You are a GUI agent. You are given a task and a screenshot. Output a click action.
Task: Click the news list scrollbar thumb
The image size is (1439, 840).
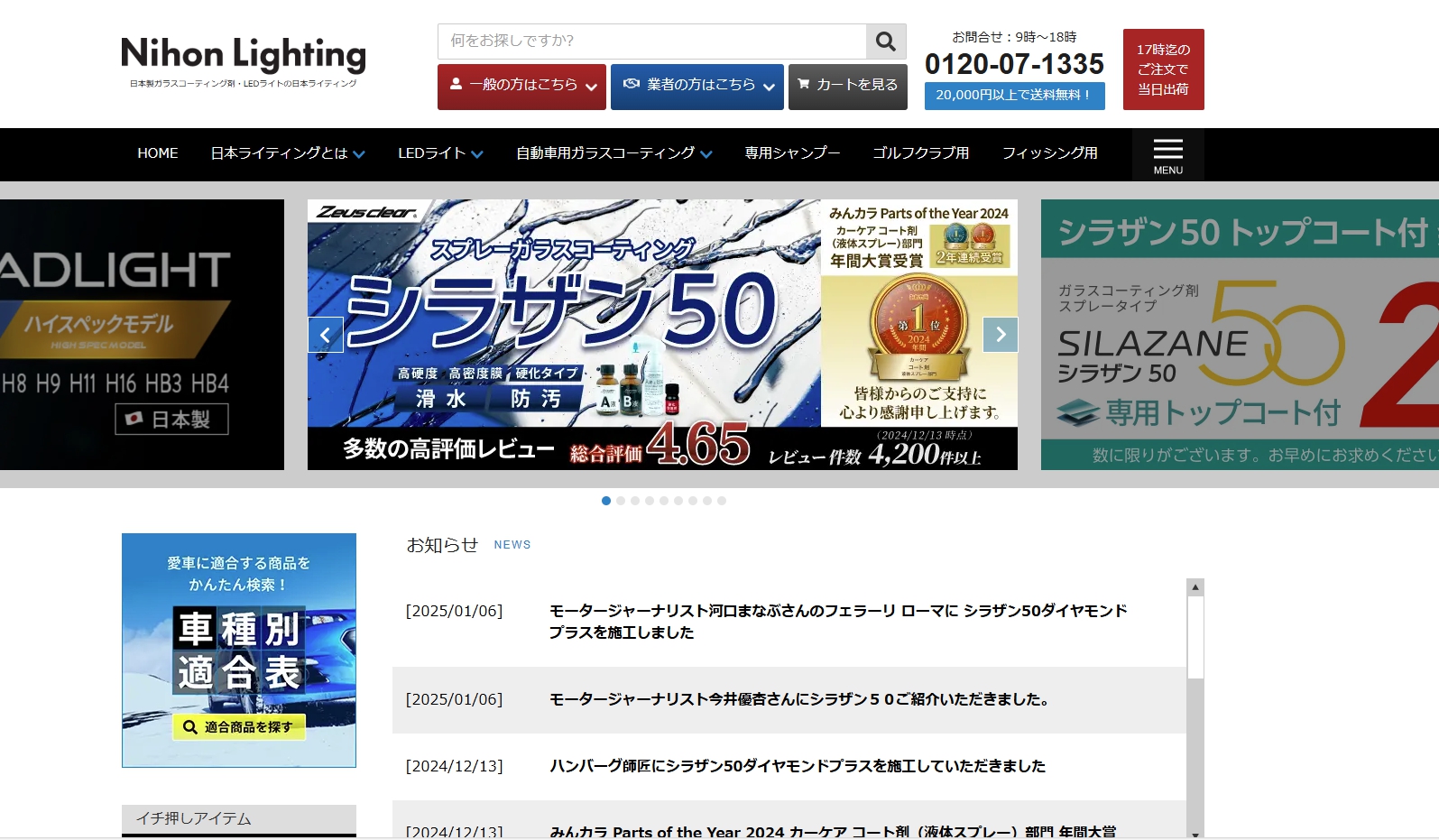tap(1195, 637)
